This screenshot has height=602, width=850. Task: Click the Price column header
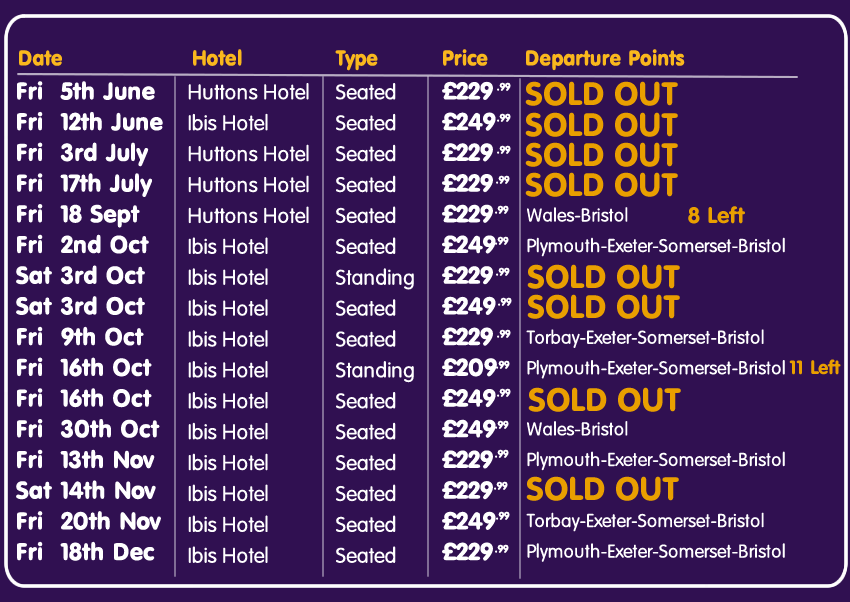click(465, 59)
